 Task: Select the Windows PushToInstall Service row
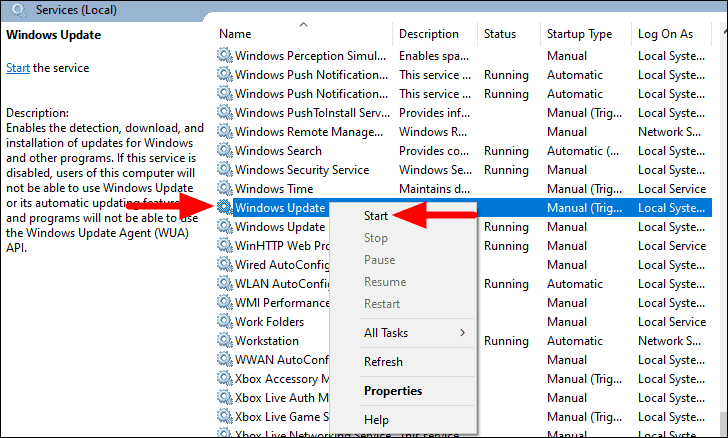[464, 112]
